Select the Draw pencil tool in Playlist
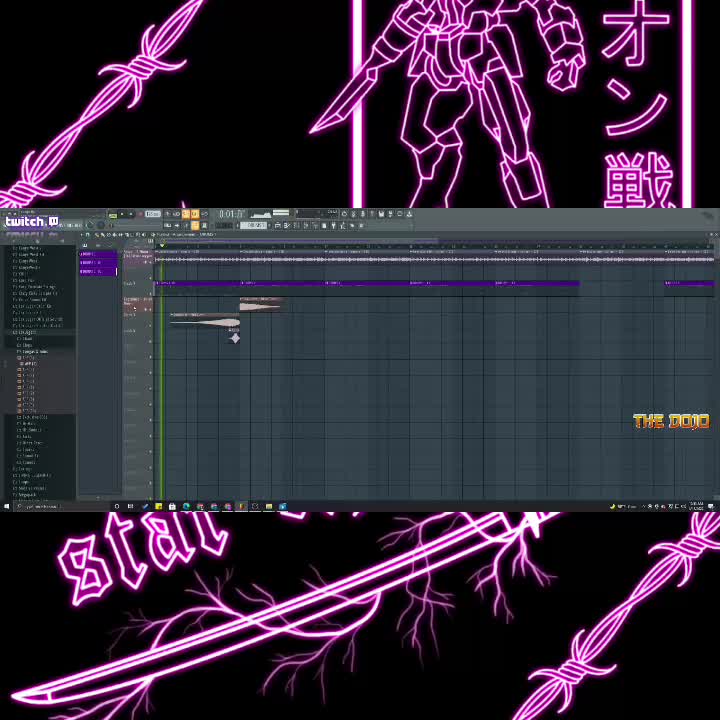720x720 pixels. [97, 235]
